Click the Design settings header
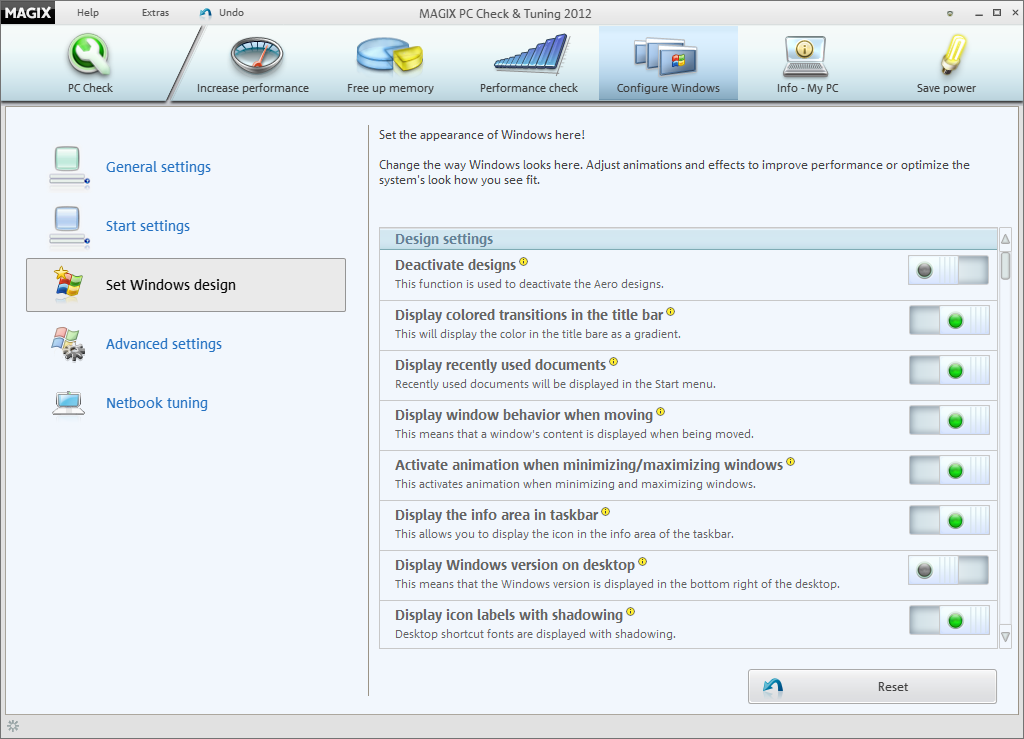1024x739 pixels. 688,239
